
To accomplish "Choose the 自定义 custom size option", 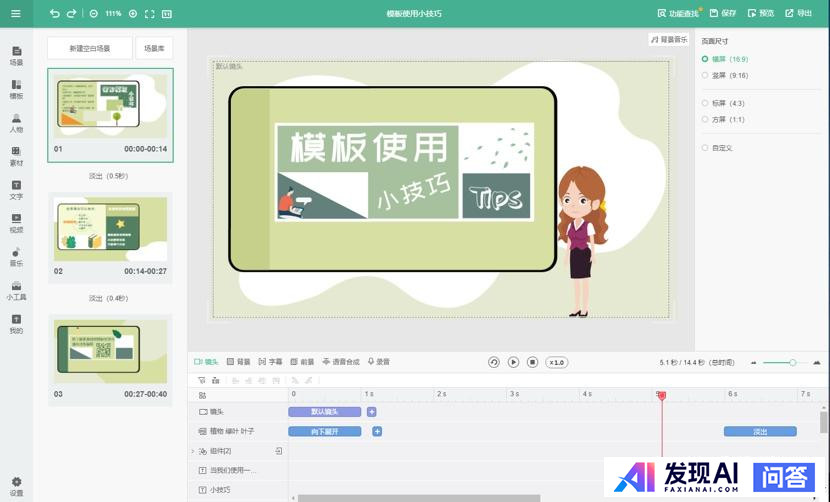I will click(x=705, y=148).
